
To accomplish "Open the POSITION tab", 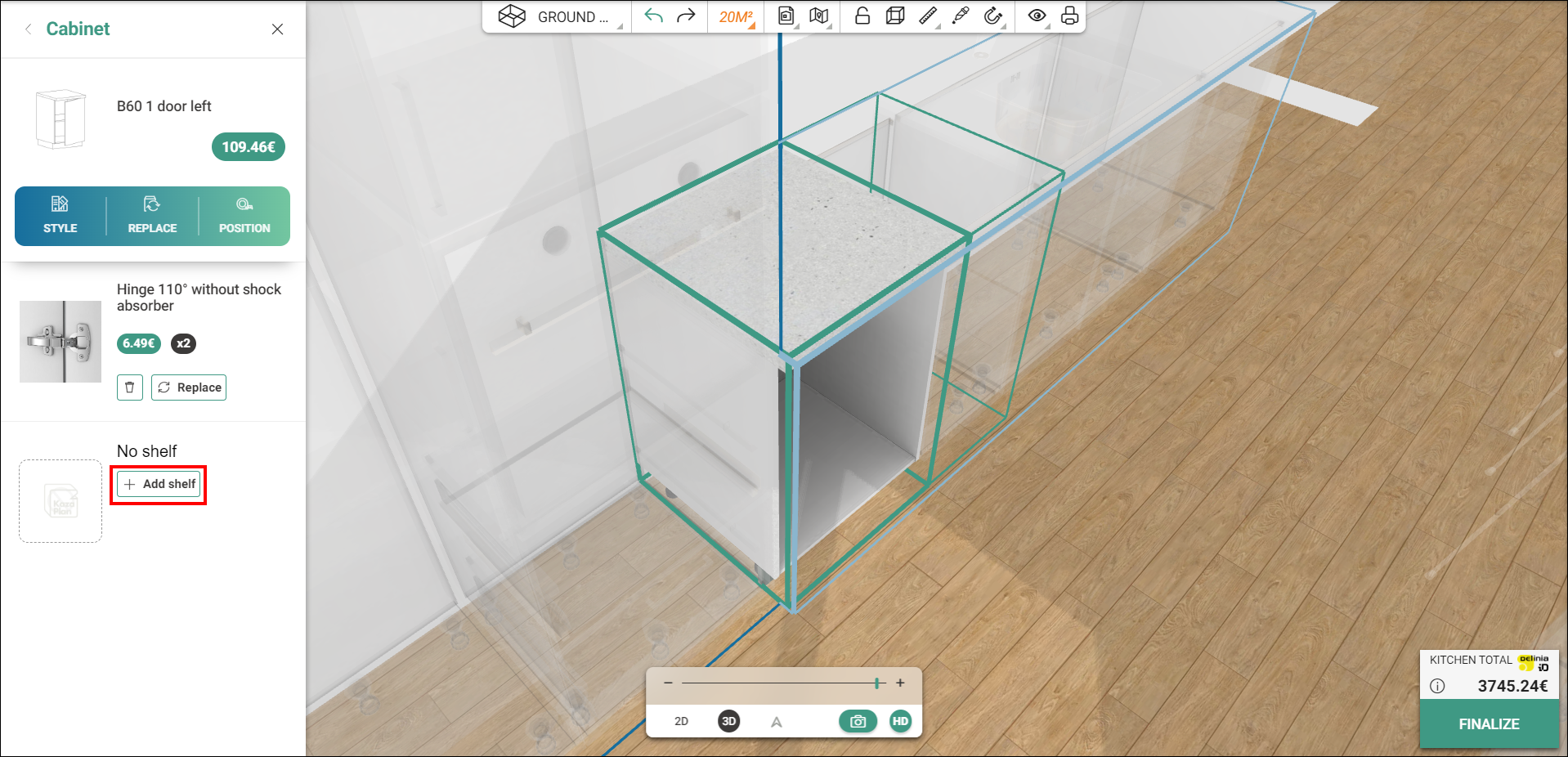I will (x=244, y=216).
